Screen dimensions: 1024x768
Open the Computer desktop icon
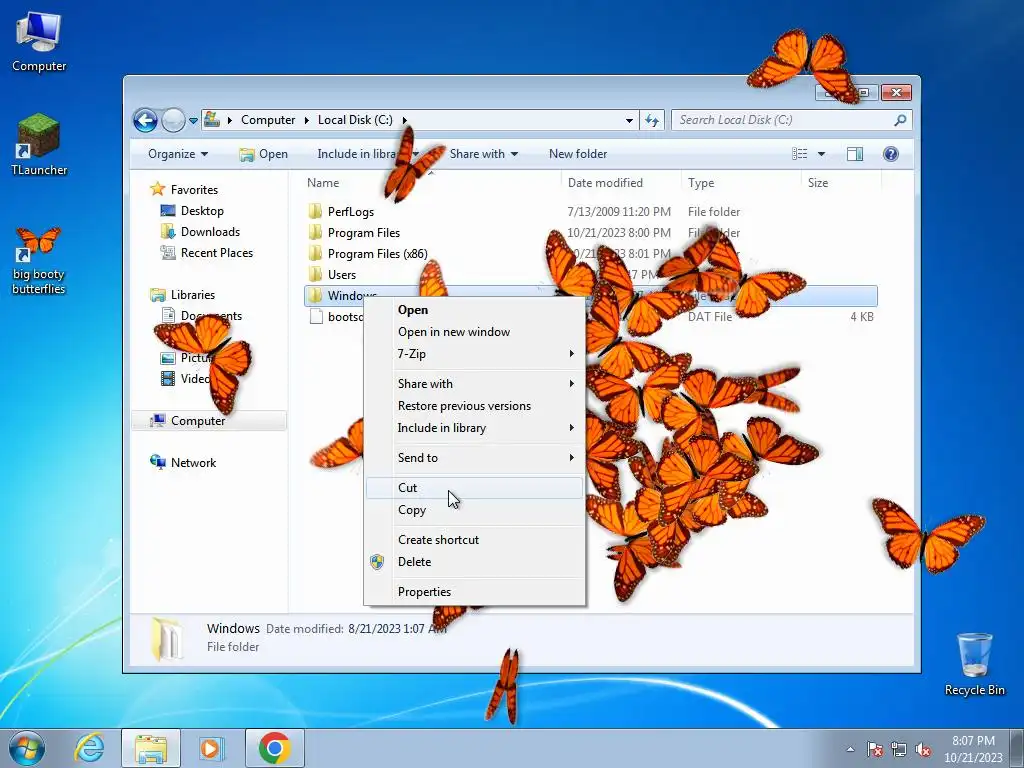coord(39,43)
